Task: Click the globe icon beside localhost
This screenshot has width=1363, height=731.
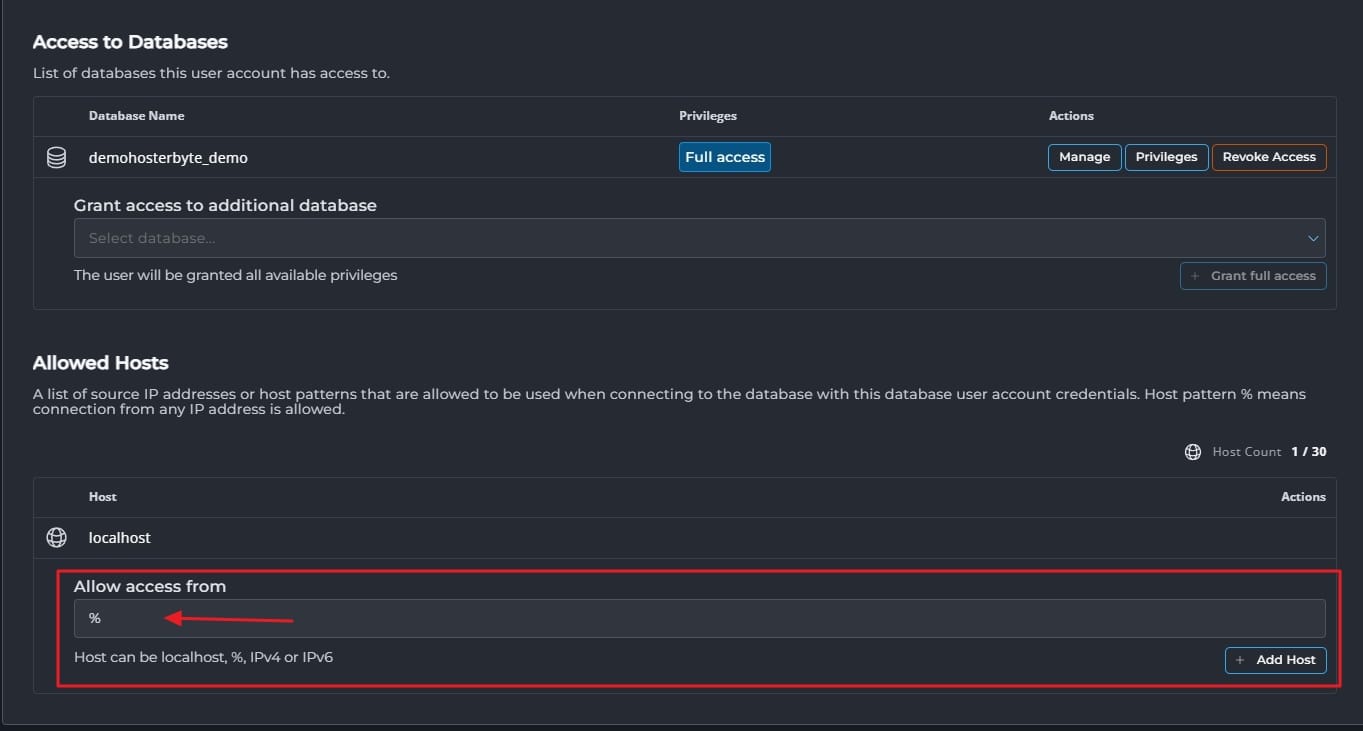Action: click(x=57, y=538)
